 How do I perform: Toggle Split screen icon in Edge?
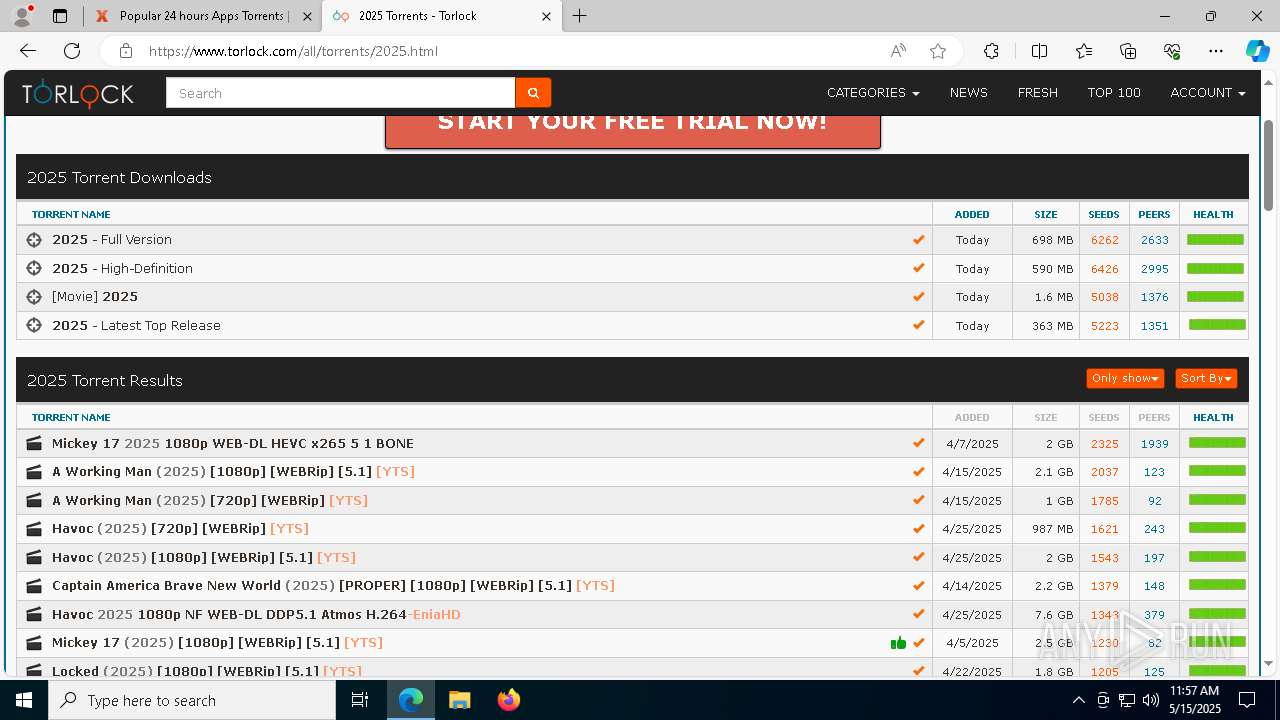[x=1039, y=51]
